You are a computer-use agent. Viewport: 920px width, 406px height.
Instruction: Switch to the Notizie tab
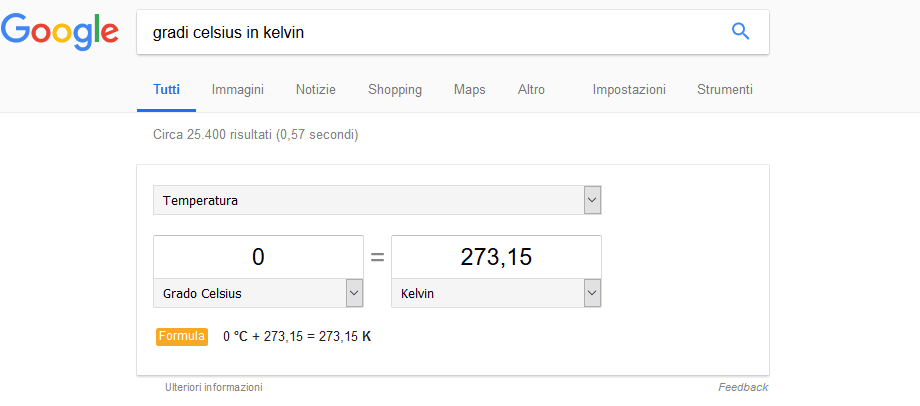point(316,90)
